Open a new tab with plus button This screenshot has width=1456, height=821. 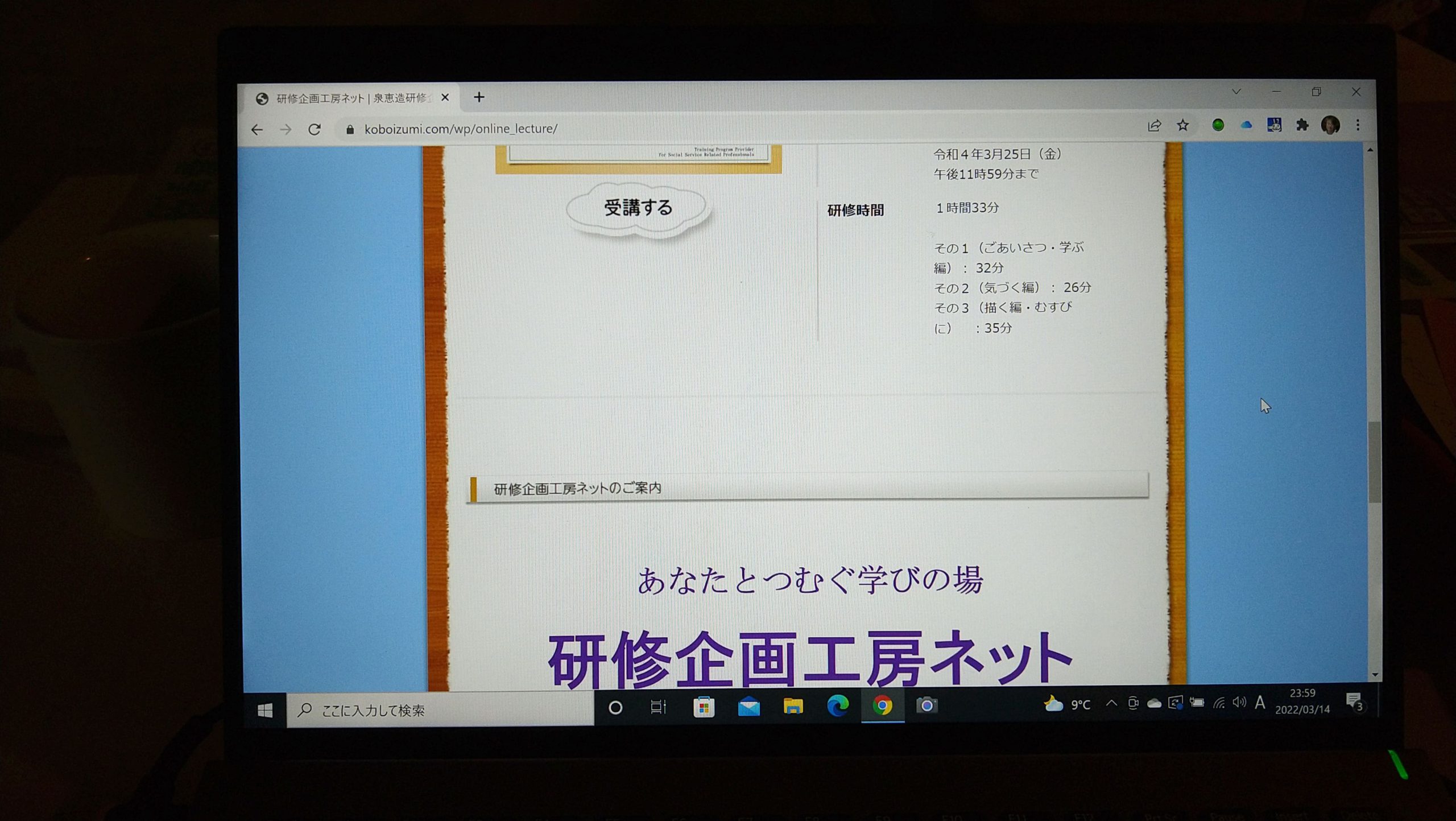coord(479,97)
